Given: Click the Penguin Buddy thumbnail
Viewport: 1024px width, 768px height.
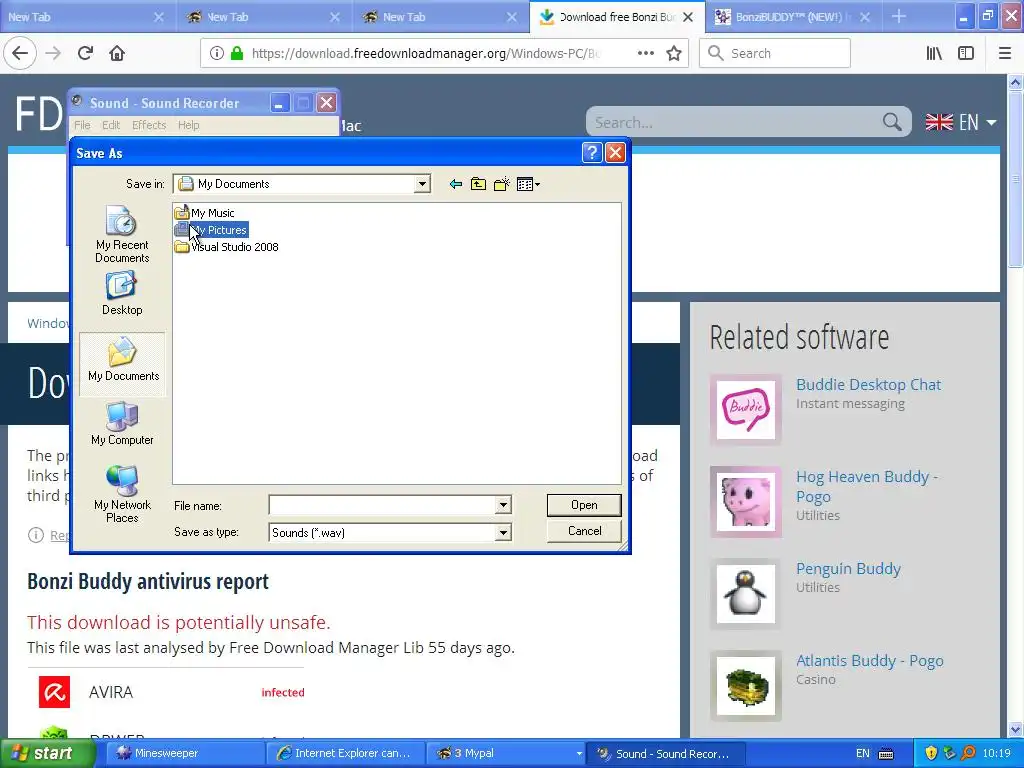Looking at the screenshot, I should tap(746, 594).
